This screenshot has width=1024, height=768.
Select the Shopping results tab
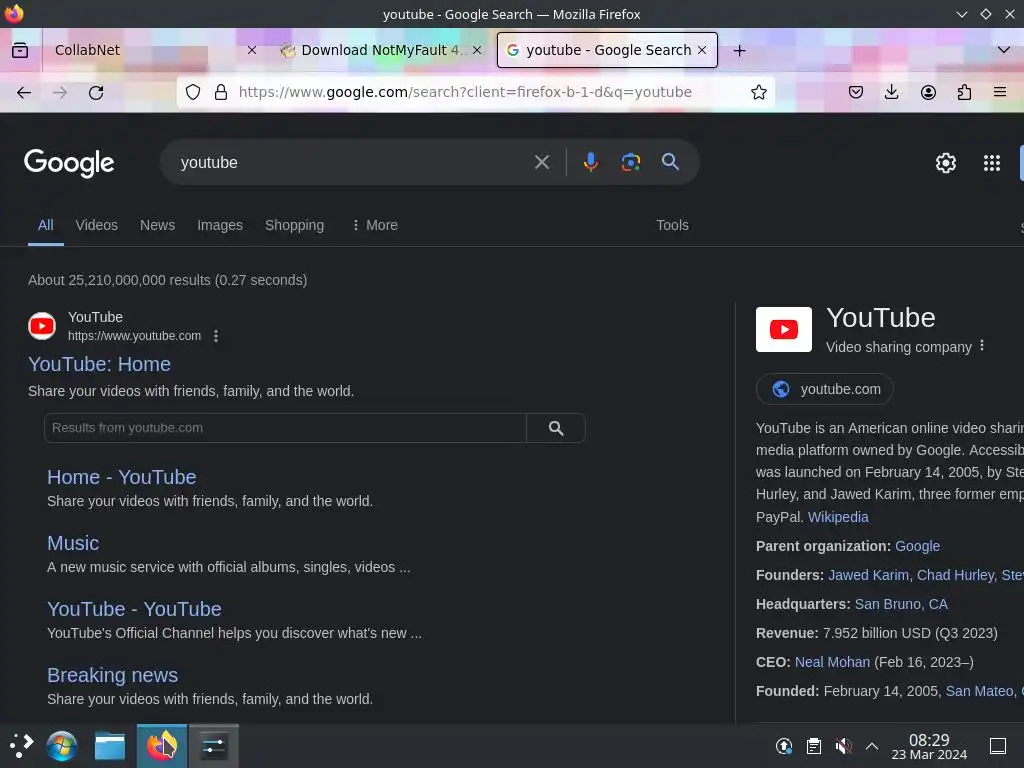point(295,225)
